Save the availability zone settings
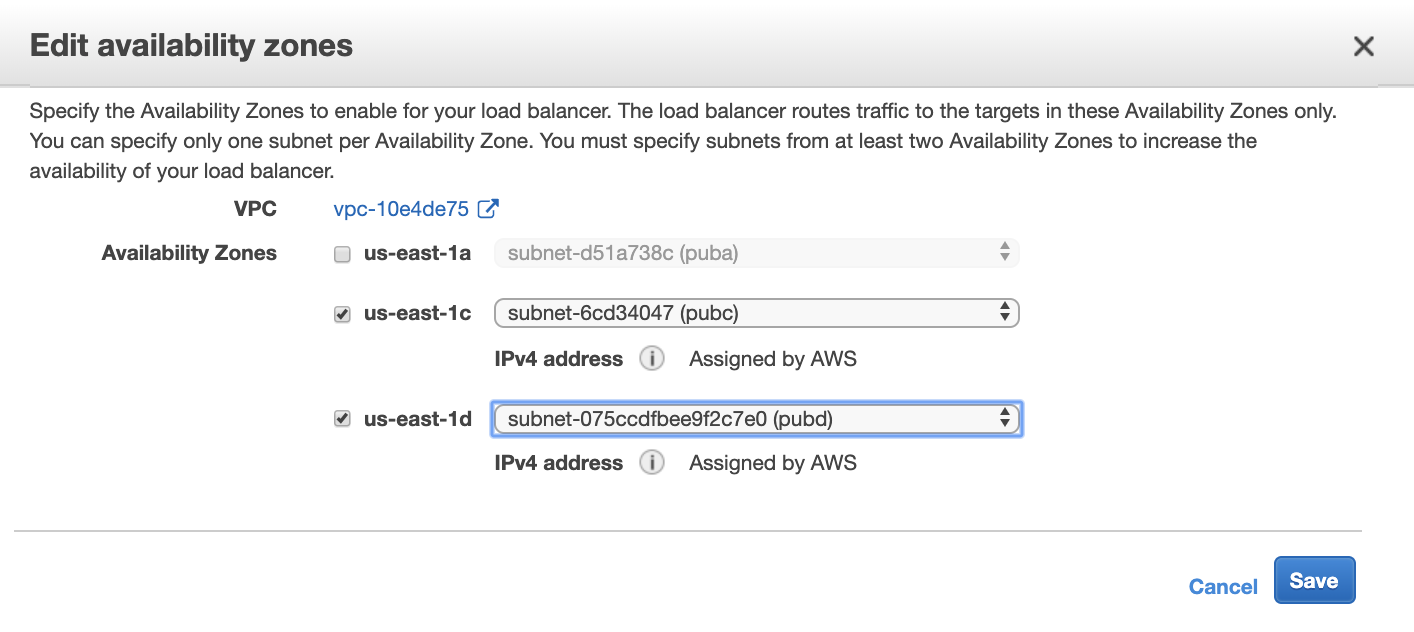This screenshot has height=632, width=1414. click(1314, 580)
